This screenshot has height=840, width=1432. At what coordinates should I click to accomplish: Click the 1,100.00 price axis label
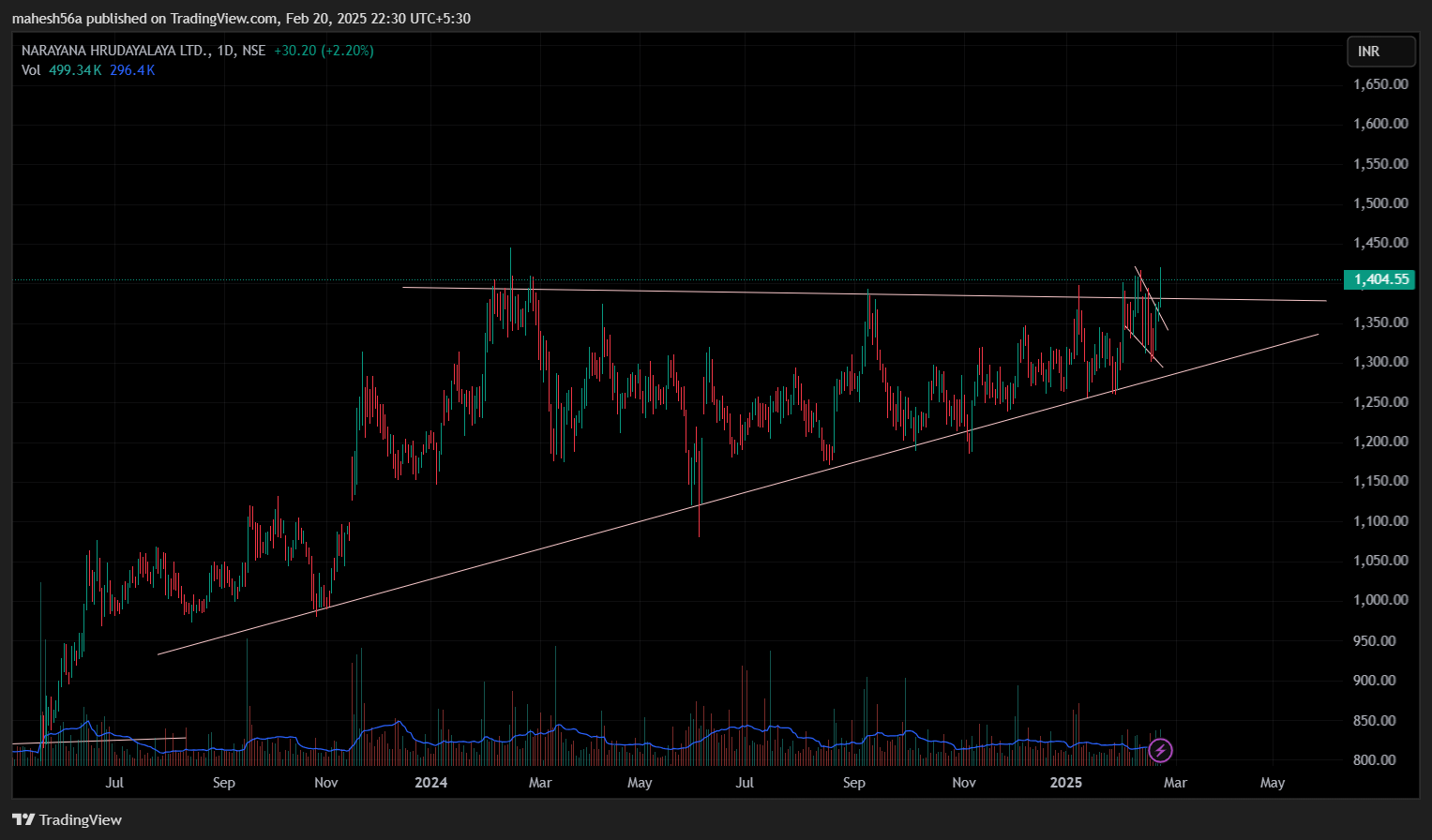(x=1380, y=520)
